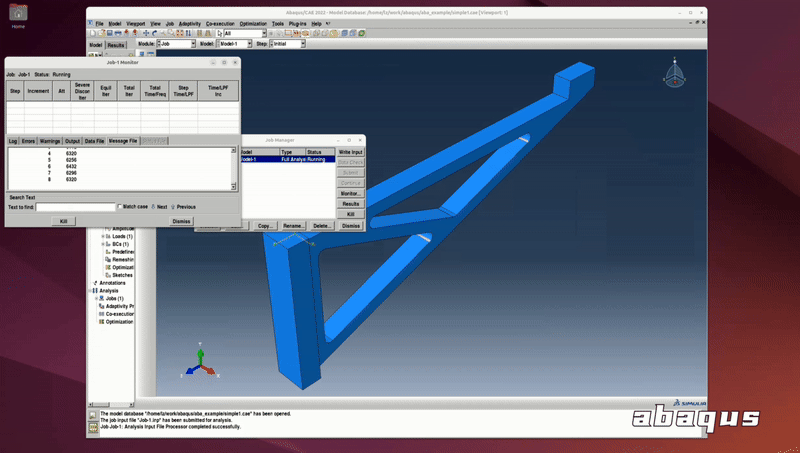Click the Auto-fit view toolbar icon

click(x=180, y=33)
